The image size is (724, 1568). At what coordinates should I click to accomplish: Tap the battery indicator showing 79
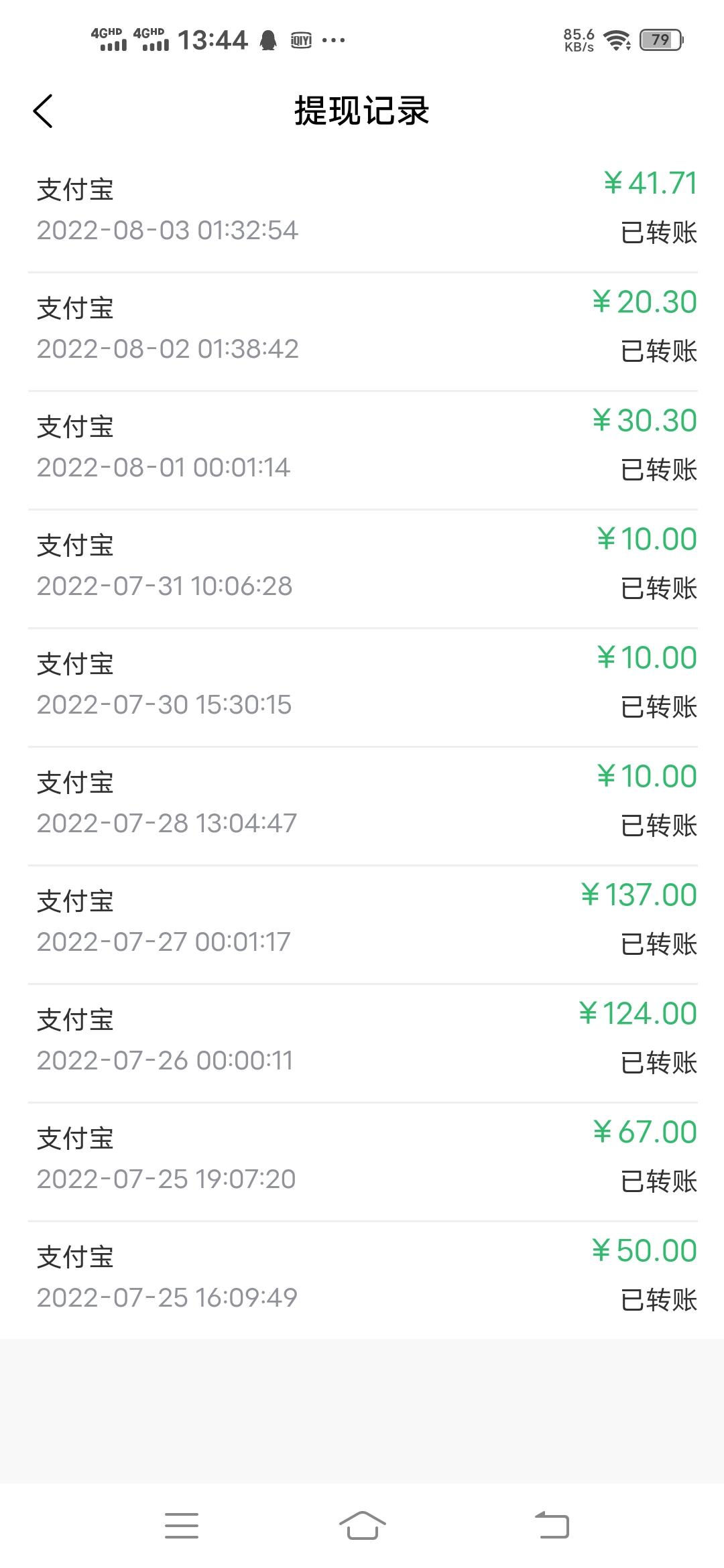tap(662, 40)
